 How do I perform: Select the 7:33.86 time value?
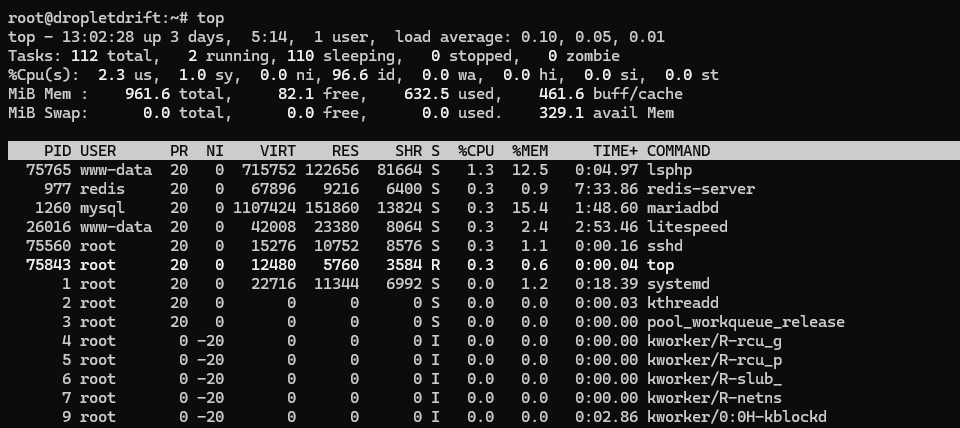coord(606,189)
